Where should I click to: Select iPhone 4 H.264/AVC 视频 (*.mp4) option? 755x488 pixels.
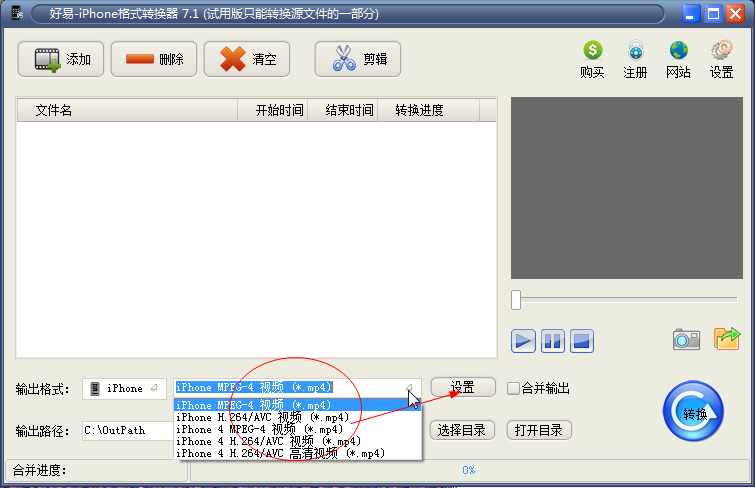pos(298,441)
